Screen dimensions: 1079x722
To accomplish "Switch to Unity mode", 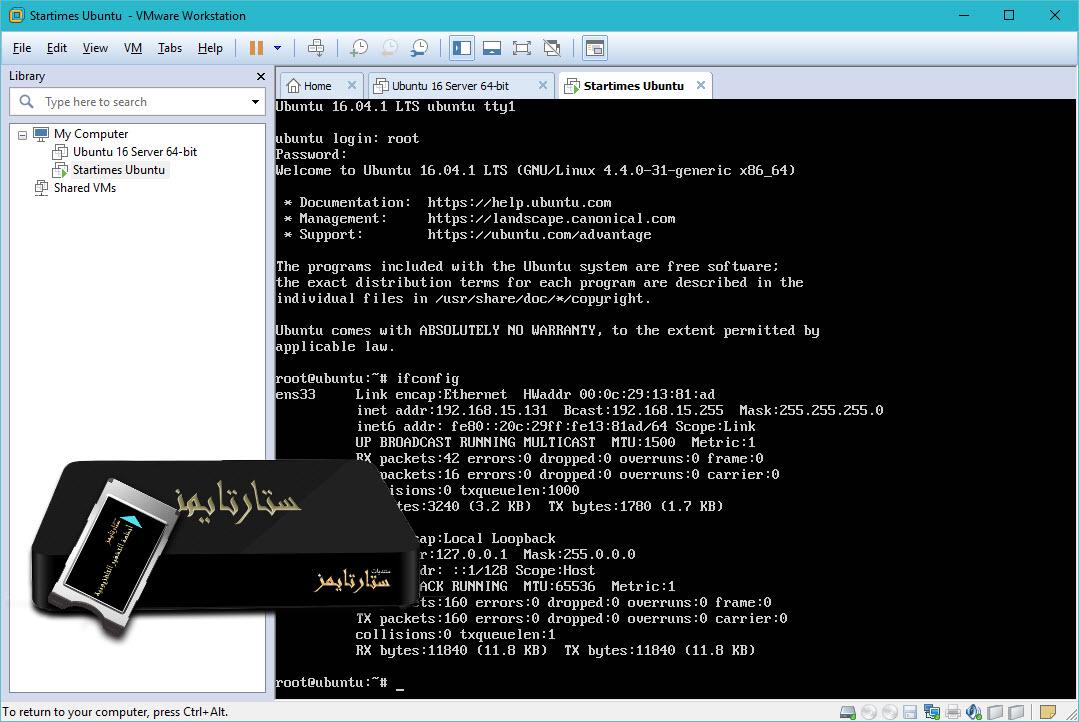I will [x=551, y=47].
